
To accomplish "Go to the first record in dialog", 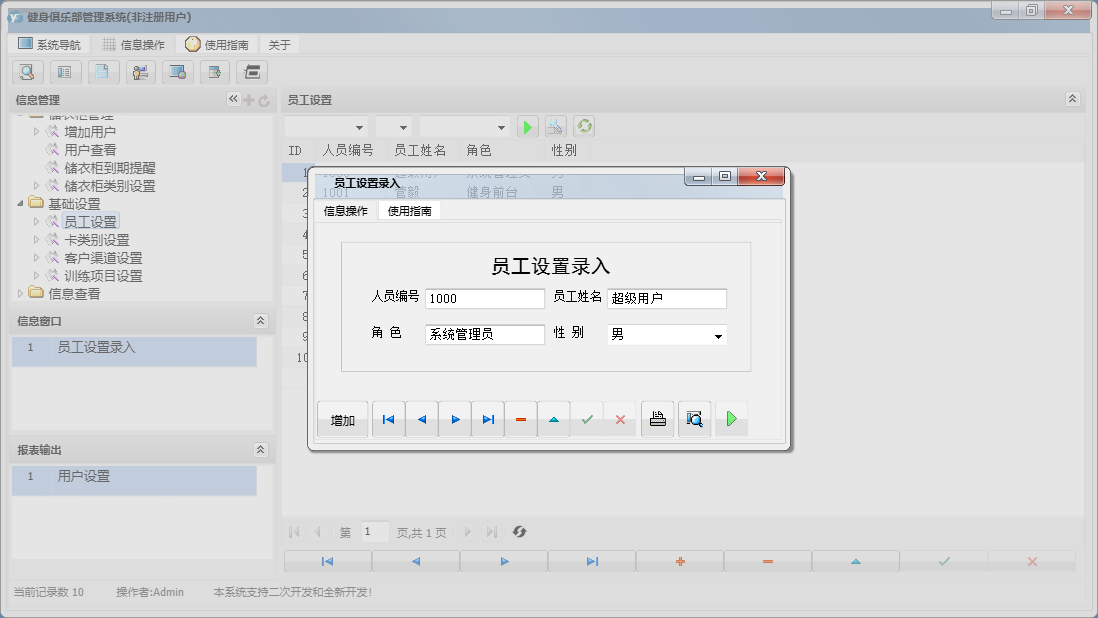I will tap(388, 420).
